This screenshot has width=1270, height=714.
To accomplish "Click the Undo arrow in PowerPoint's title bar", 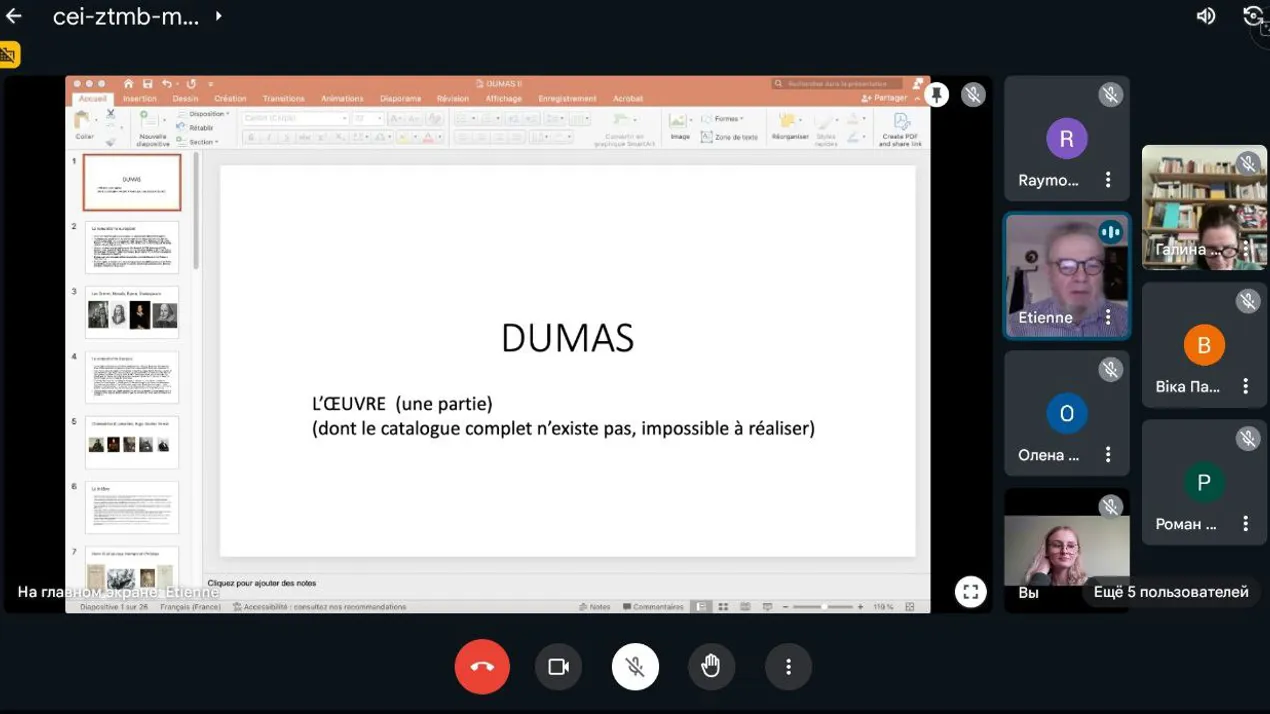I will tap(167, 84).
